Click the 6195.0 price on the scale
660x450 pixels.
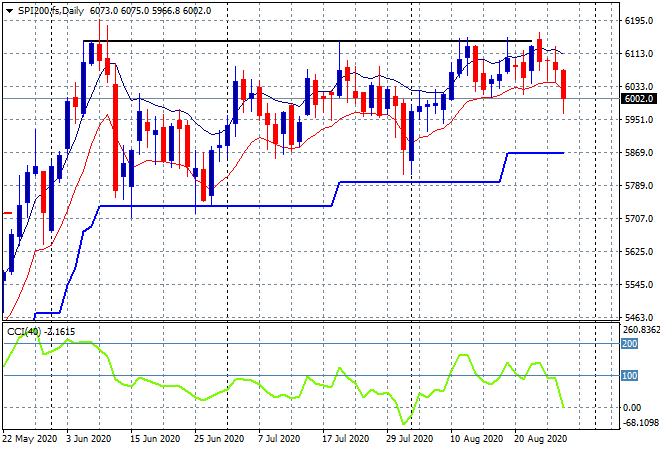639,21
